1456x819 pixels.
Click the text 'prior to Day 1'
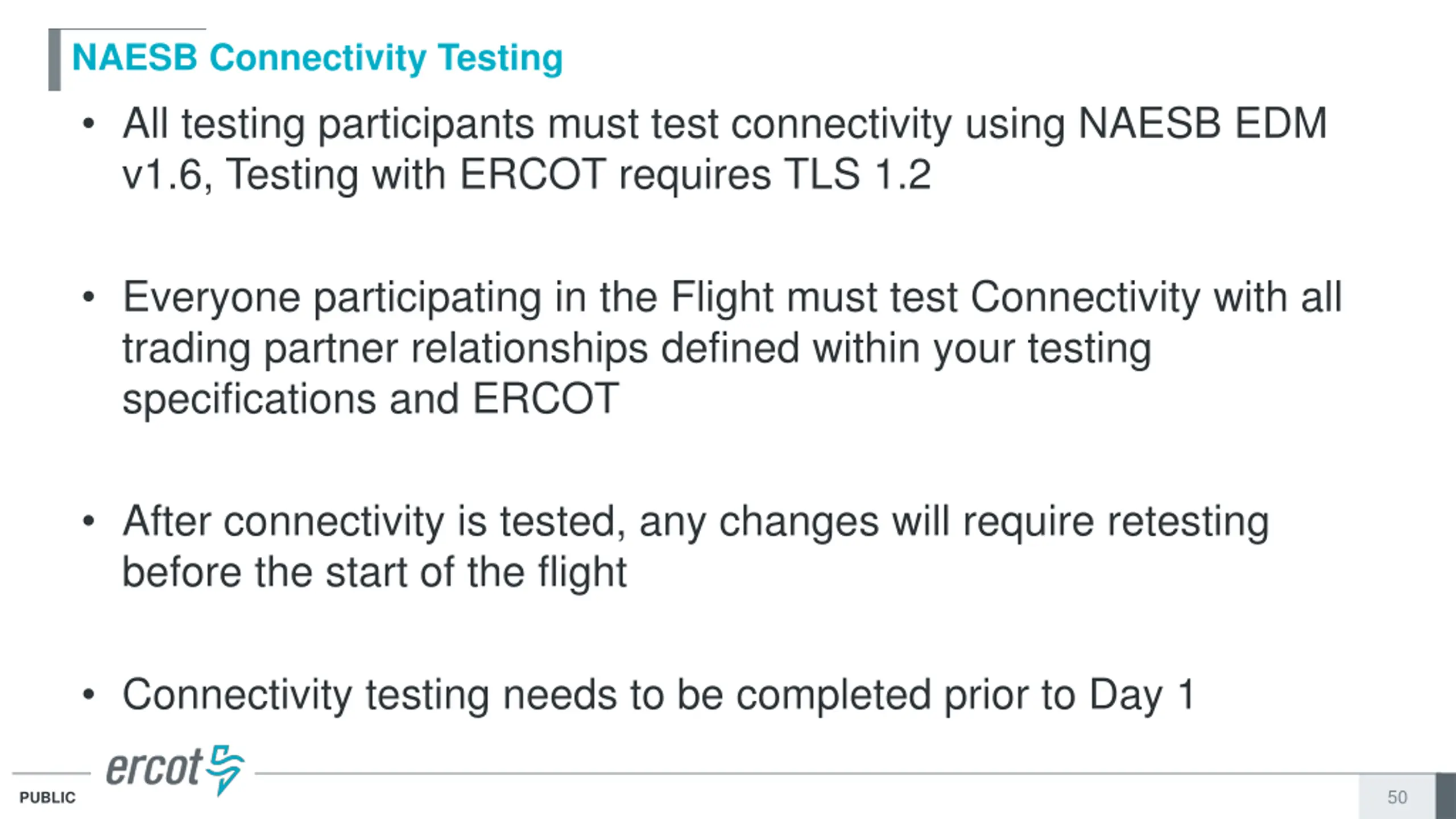[1069, 694]
